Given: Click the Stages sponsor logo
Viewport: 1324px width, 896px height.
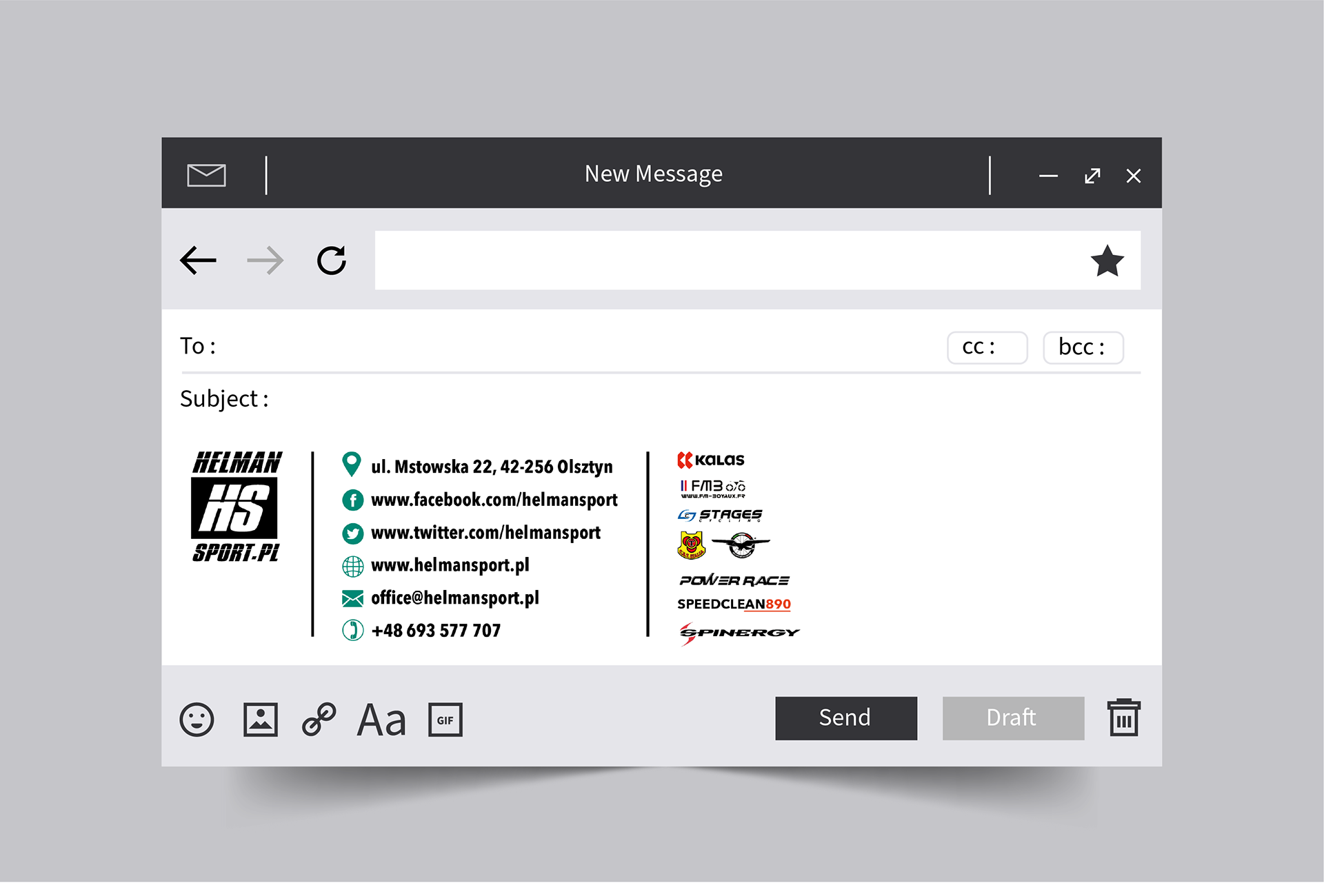Looking at the screenshot, I should 720,515.
